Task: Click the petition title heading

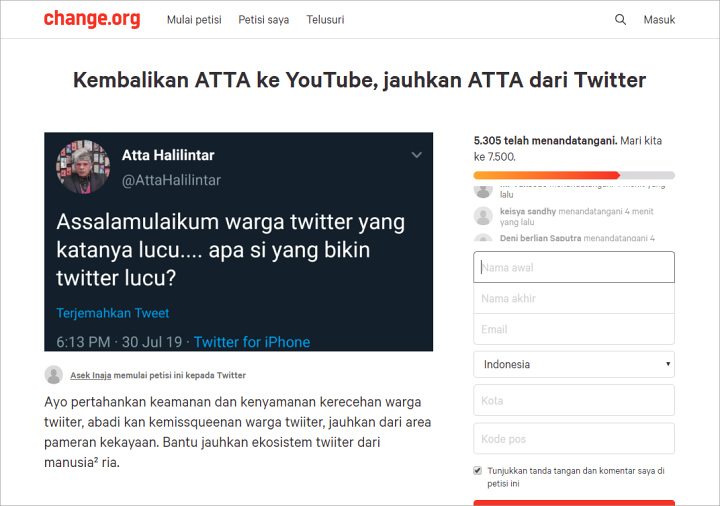Action: tap(360, 80)
